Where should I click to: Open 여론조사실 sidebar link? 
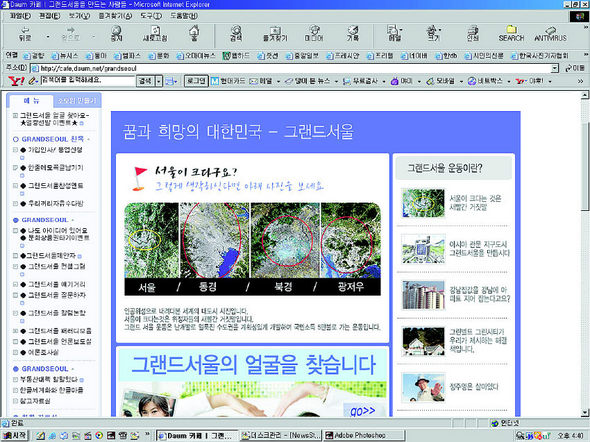(40, 352)
